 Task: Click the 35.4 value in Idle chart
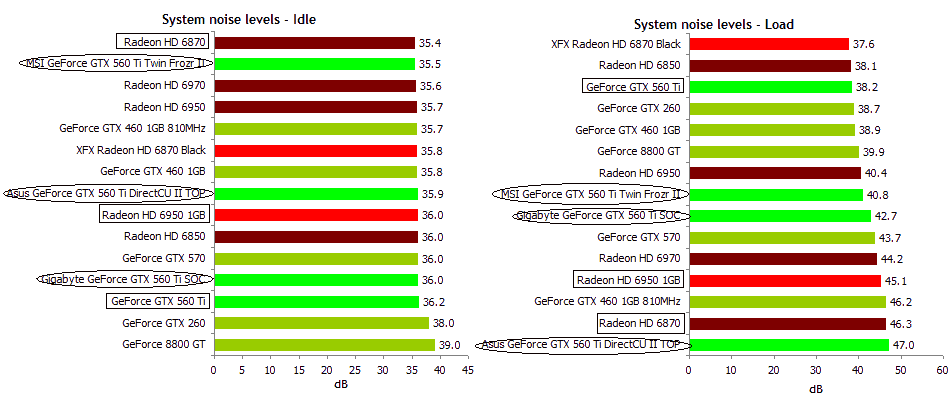430,43
